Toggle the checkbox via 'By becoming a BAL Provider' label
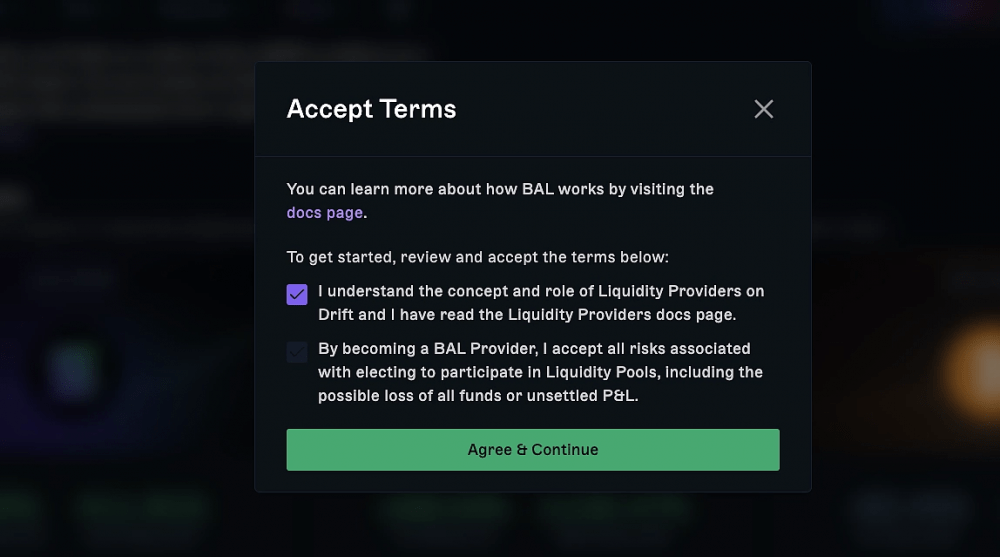 coord(540,372)
